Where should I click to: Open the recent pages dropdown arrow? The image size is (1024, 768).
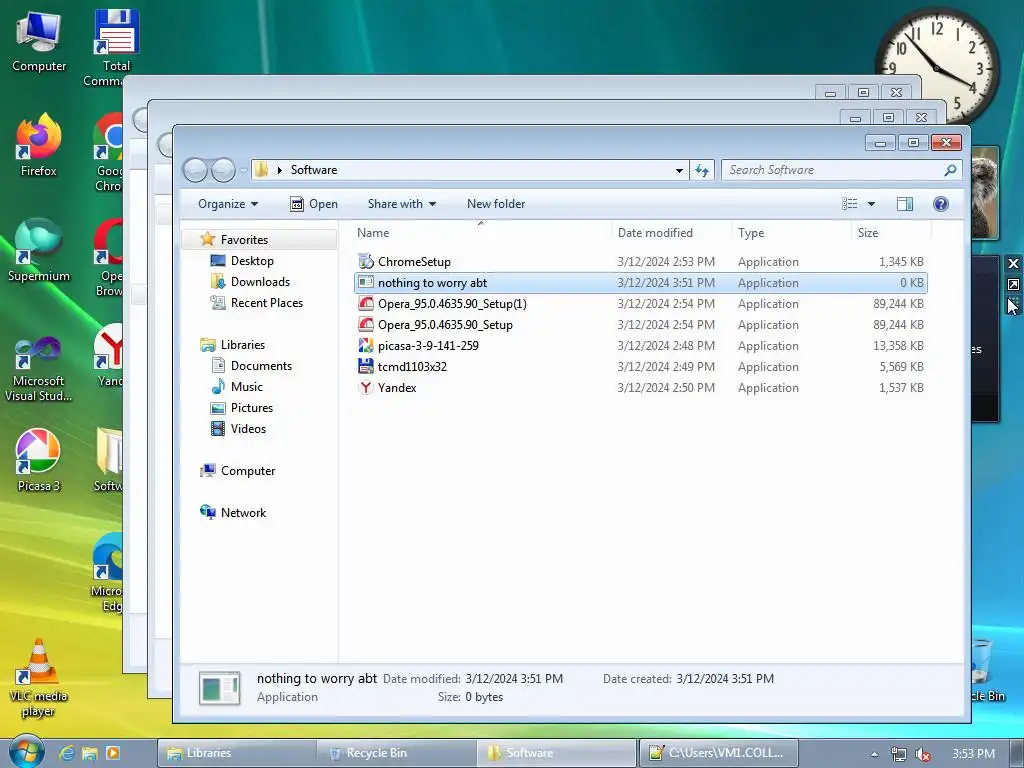pos(243,170)
